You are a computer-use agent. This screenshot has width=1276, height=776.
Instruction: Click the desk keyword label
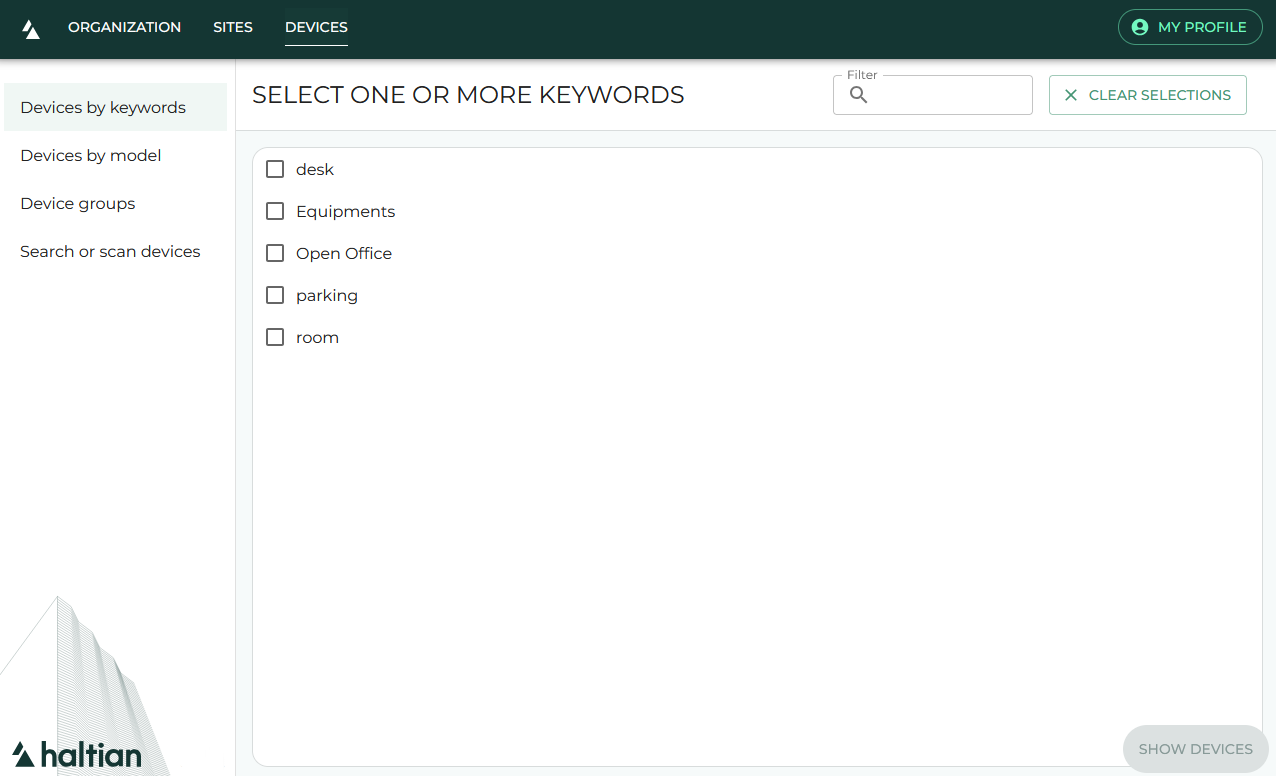(x=315, y=169)
